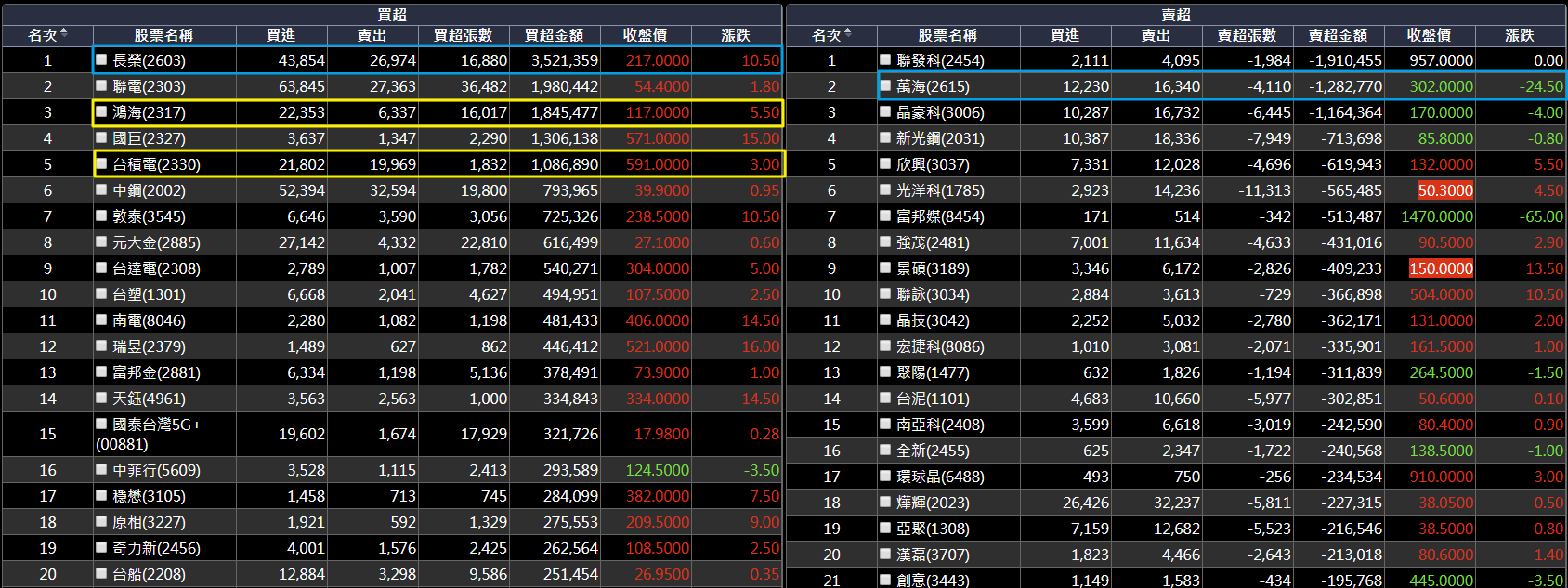Tick the checkbox for 燁輝(2023)
This screenshot has width=1568, height=588.
click(x=886, y=502)
